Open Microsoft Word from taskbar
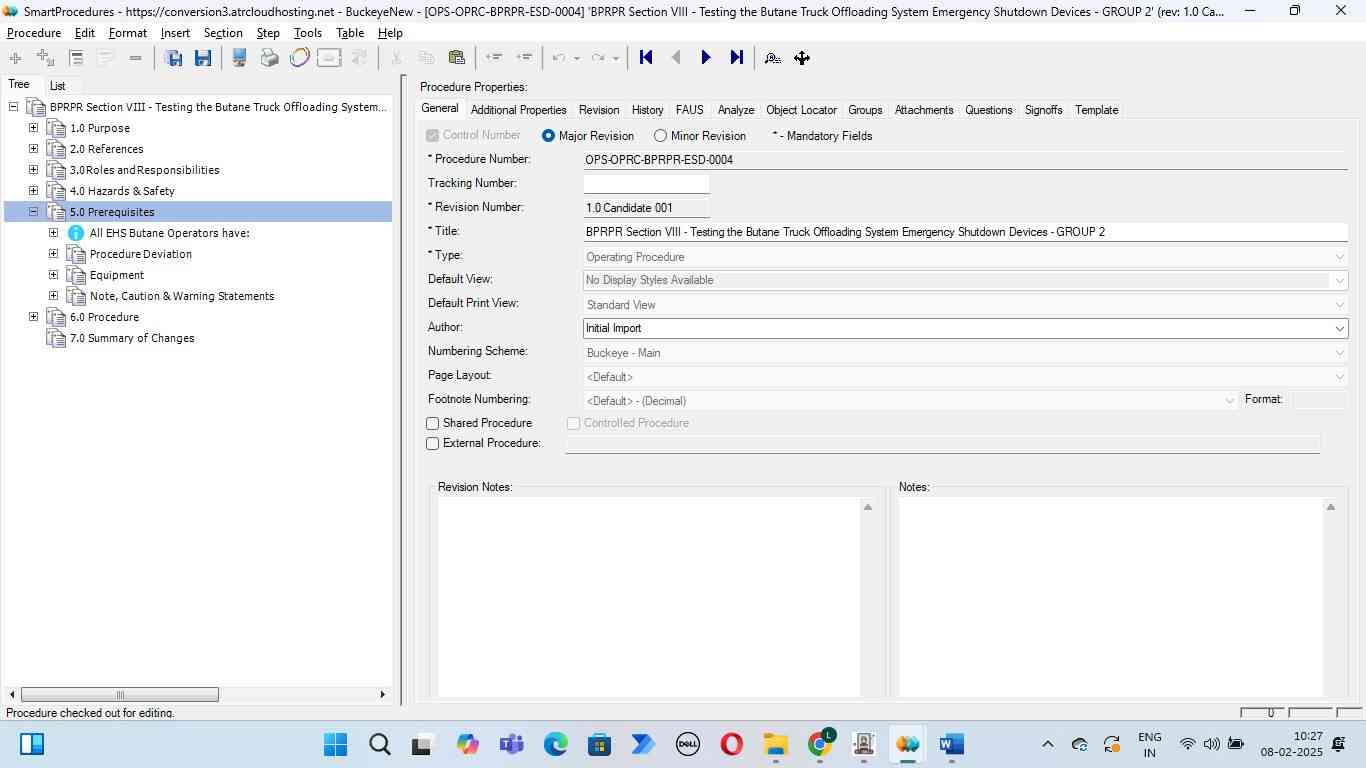The image size is (1366, 768). pos(951,744)
